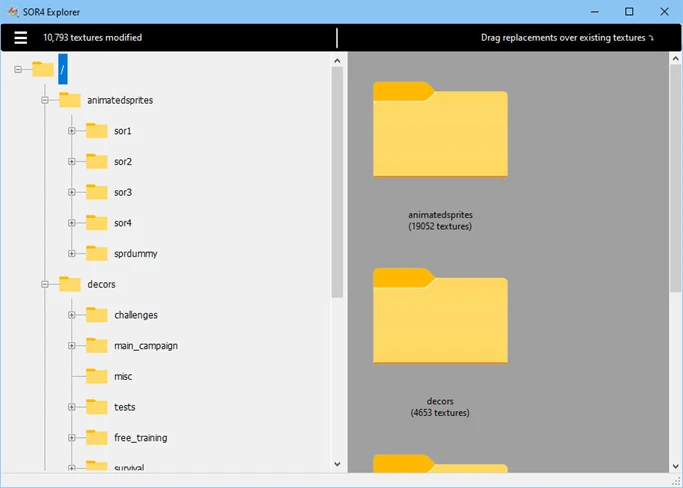683x488 pixels.
Task: Click texture panel scroll down arrow
Action: tap(676, 466)
